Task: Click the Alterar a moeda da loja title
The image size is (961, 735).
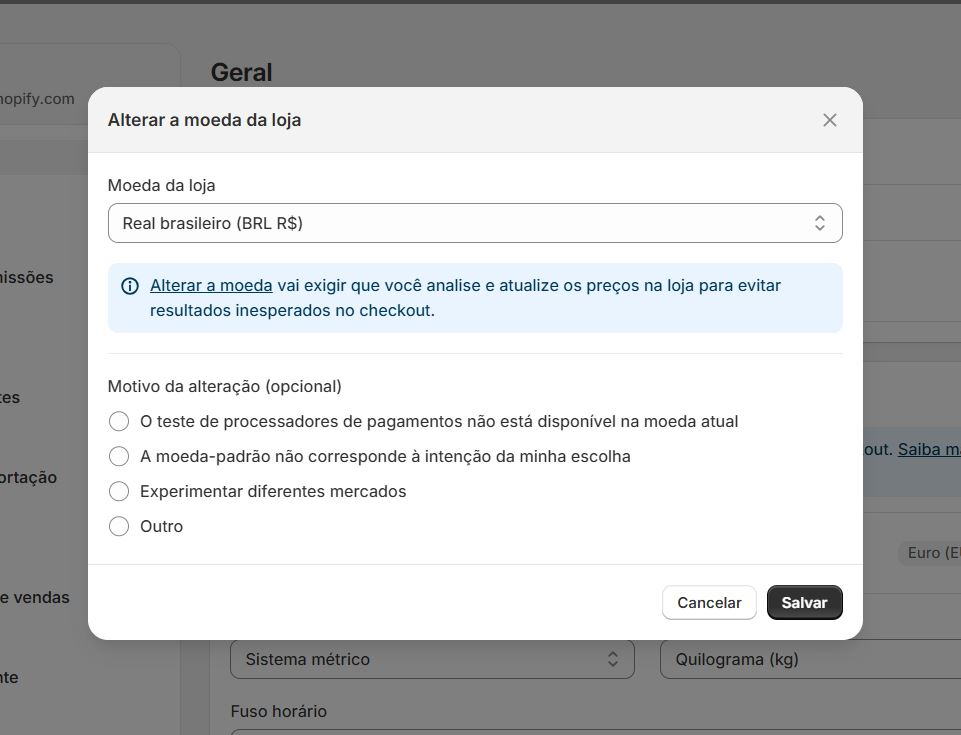Action: click(x=204, y=120)
